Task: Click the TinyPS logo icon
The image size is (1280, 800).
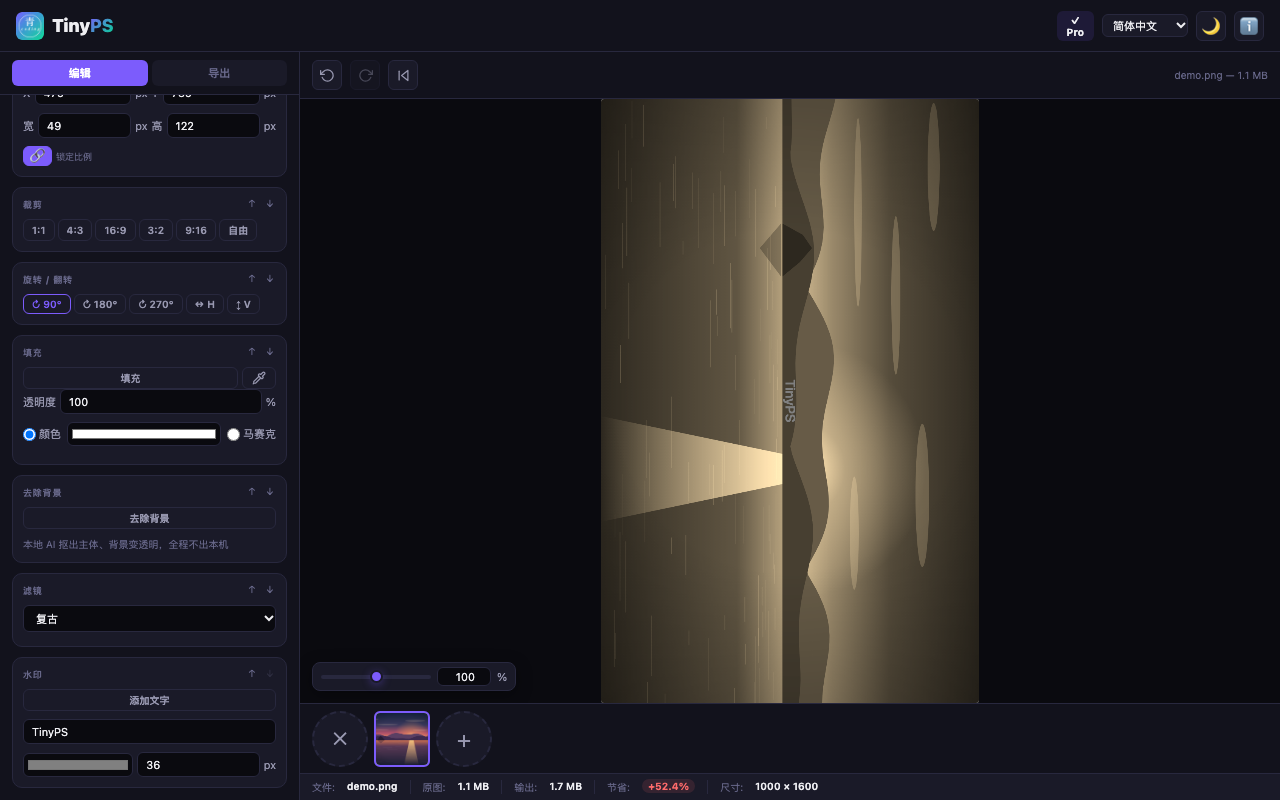Action: click(30, 26)
